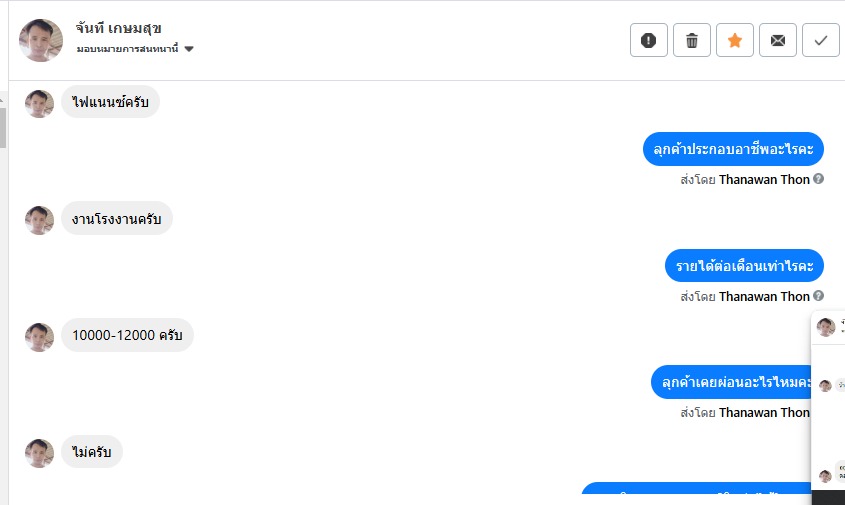Click the chat scrollbar on left edge
This screenshot has width=845, height=505.
coord(3,125)
